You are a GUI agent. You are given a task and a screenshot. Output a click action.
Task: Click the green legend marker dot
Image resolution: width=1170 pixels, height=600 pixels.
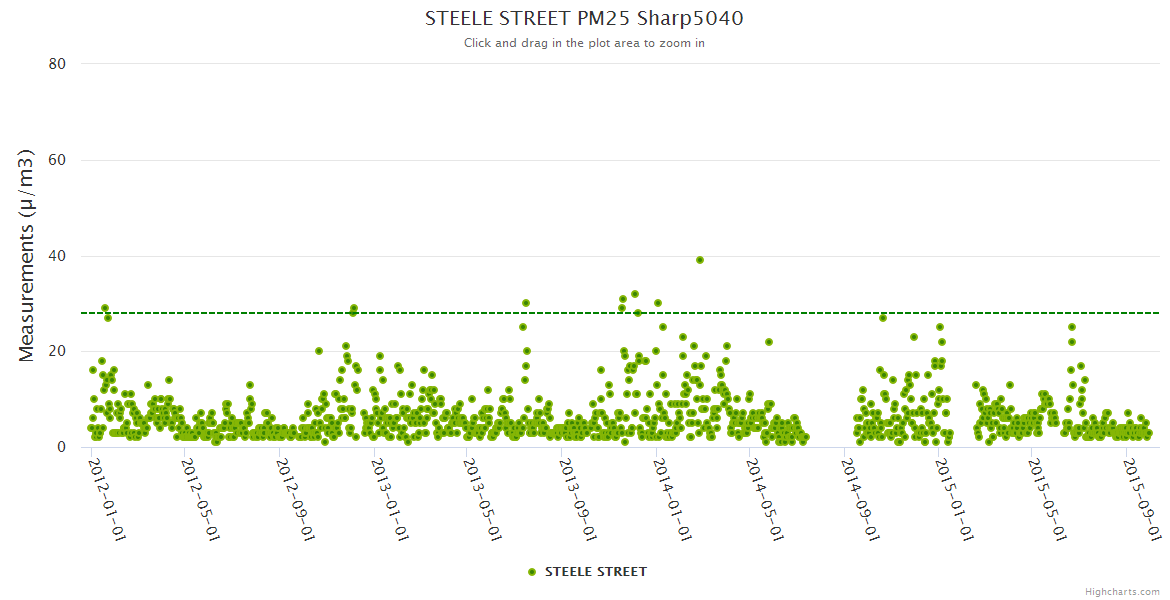point(532,572)
